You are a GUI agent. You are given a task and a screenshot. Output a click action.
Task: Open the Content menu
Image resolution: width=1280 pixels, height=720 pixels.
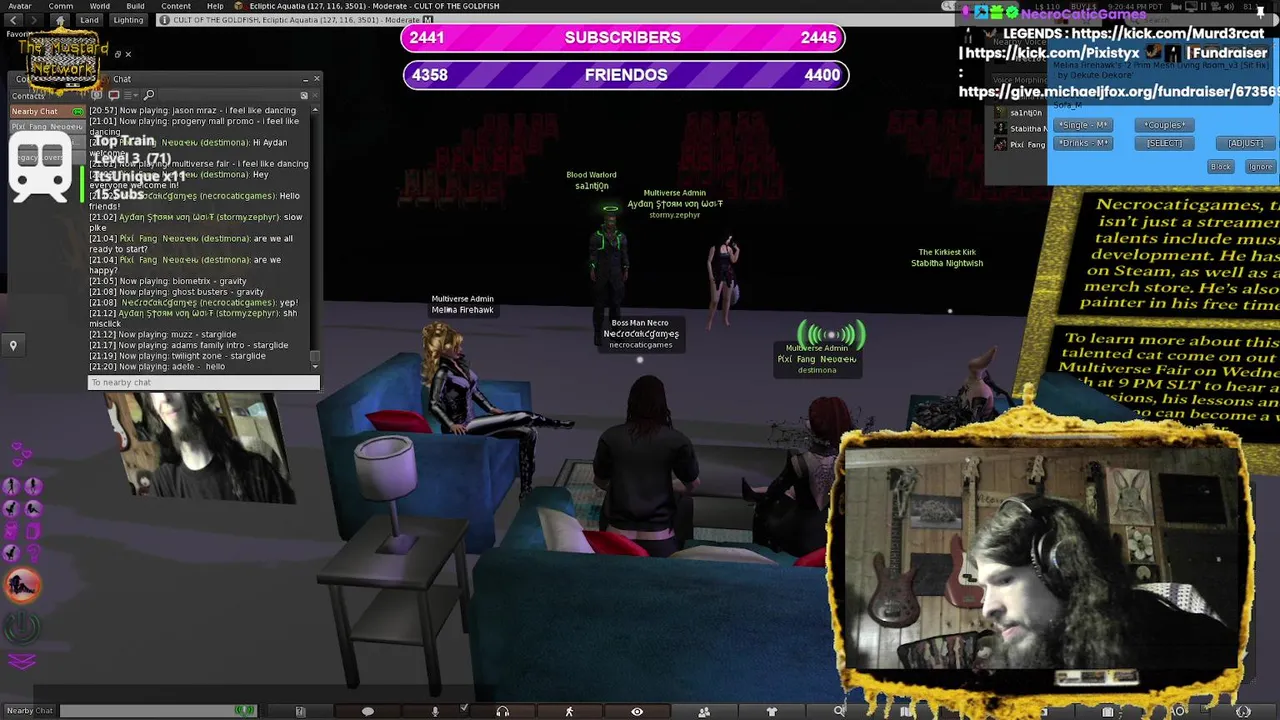point(176,6)
